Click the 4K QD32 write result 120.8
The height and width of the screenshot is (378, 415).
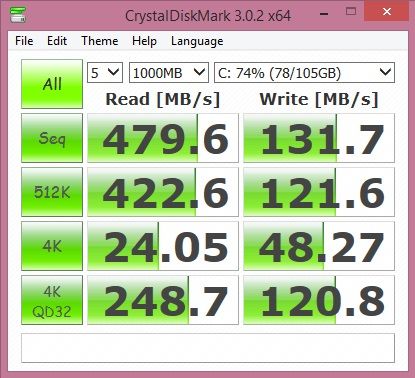319,300
